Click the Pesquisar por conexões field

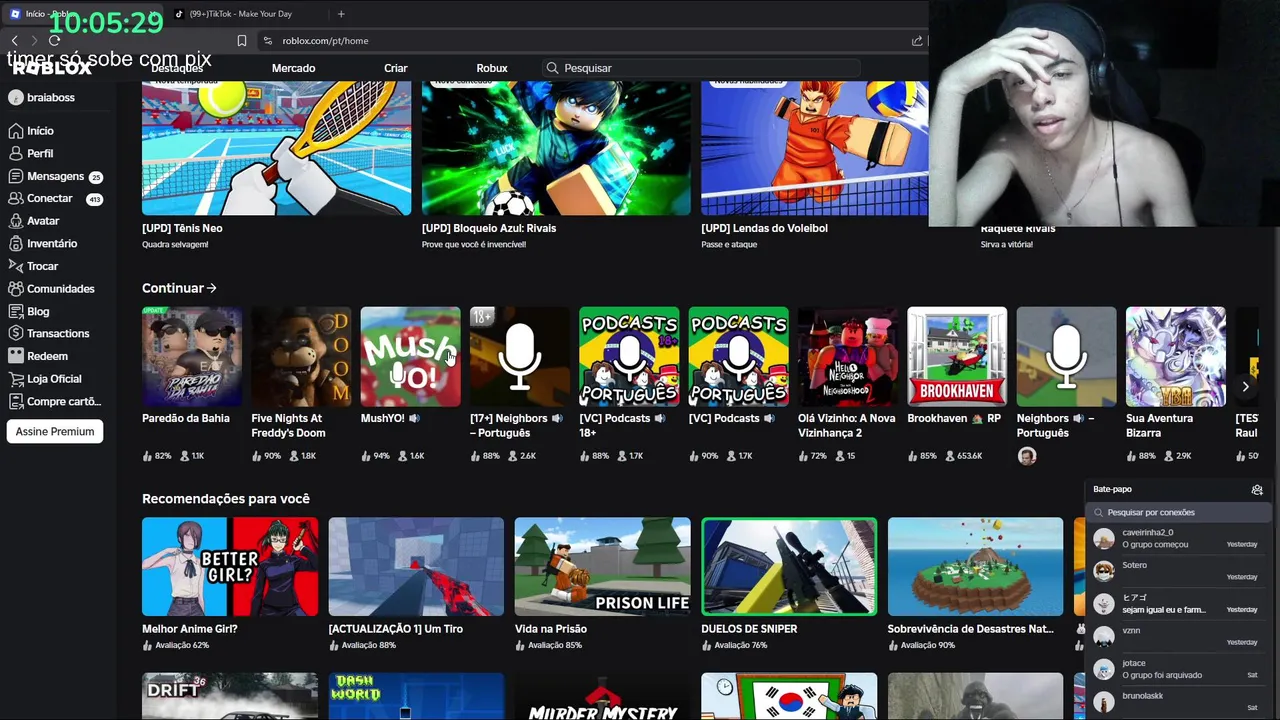(x=1178, y=513)
